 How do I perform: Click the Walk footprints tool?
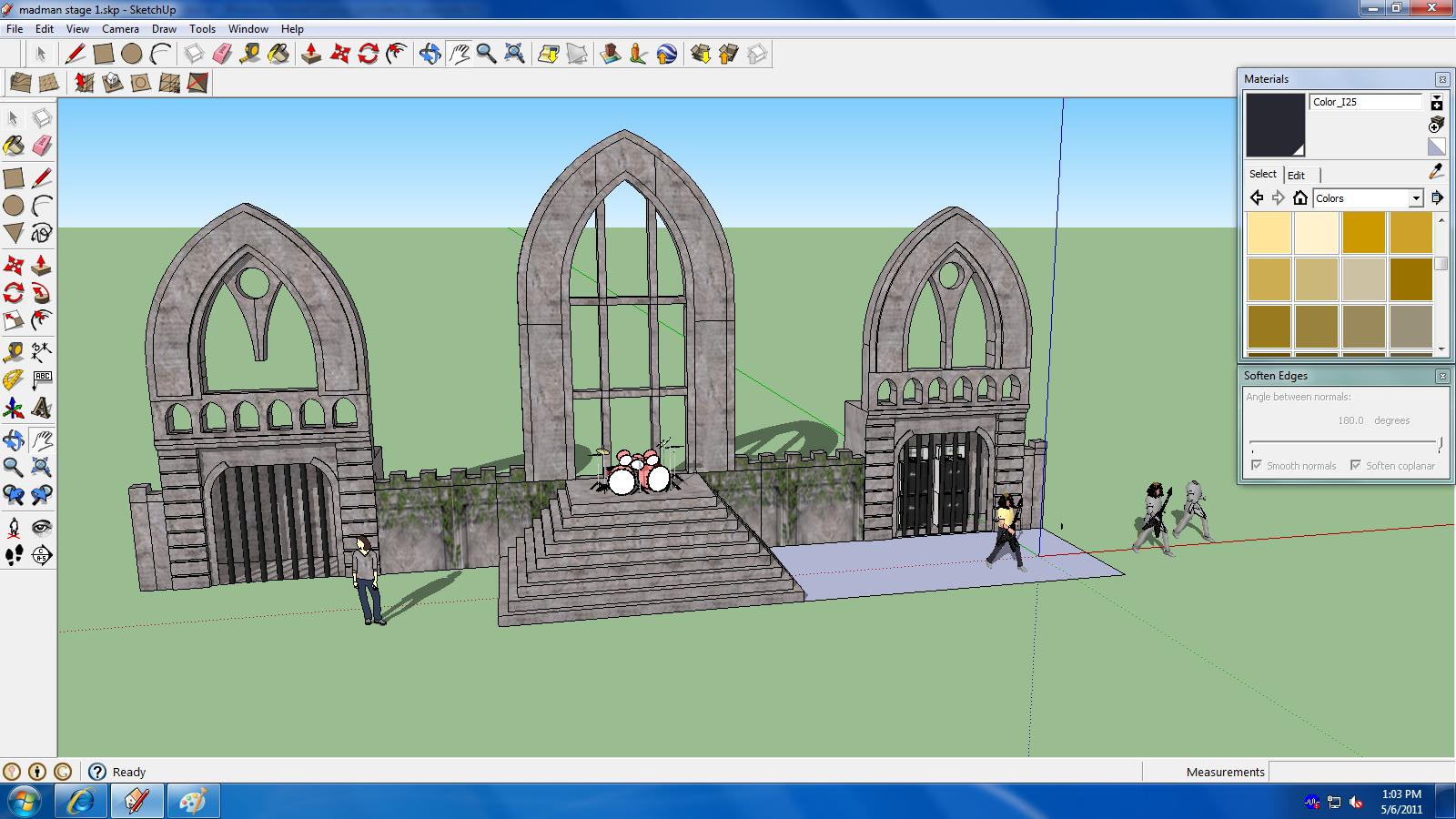(14, 555)
